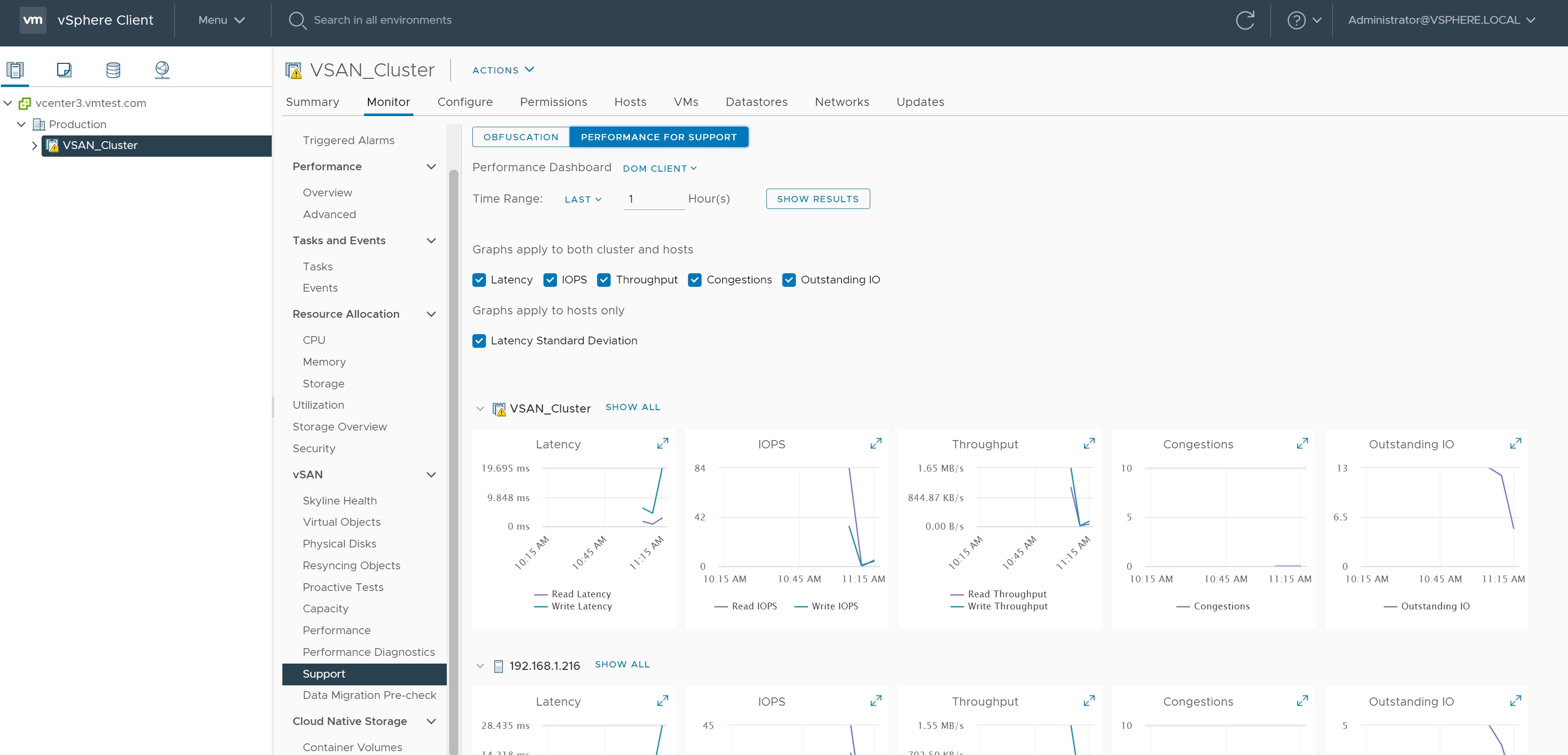The image size is (1568, 755).
Task: Click SHOW ALL for VSAN_Cluster
Action: [x=632, y=407]
